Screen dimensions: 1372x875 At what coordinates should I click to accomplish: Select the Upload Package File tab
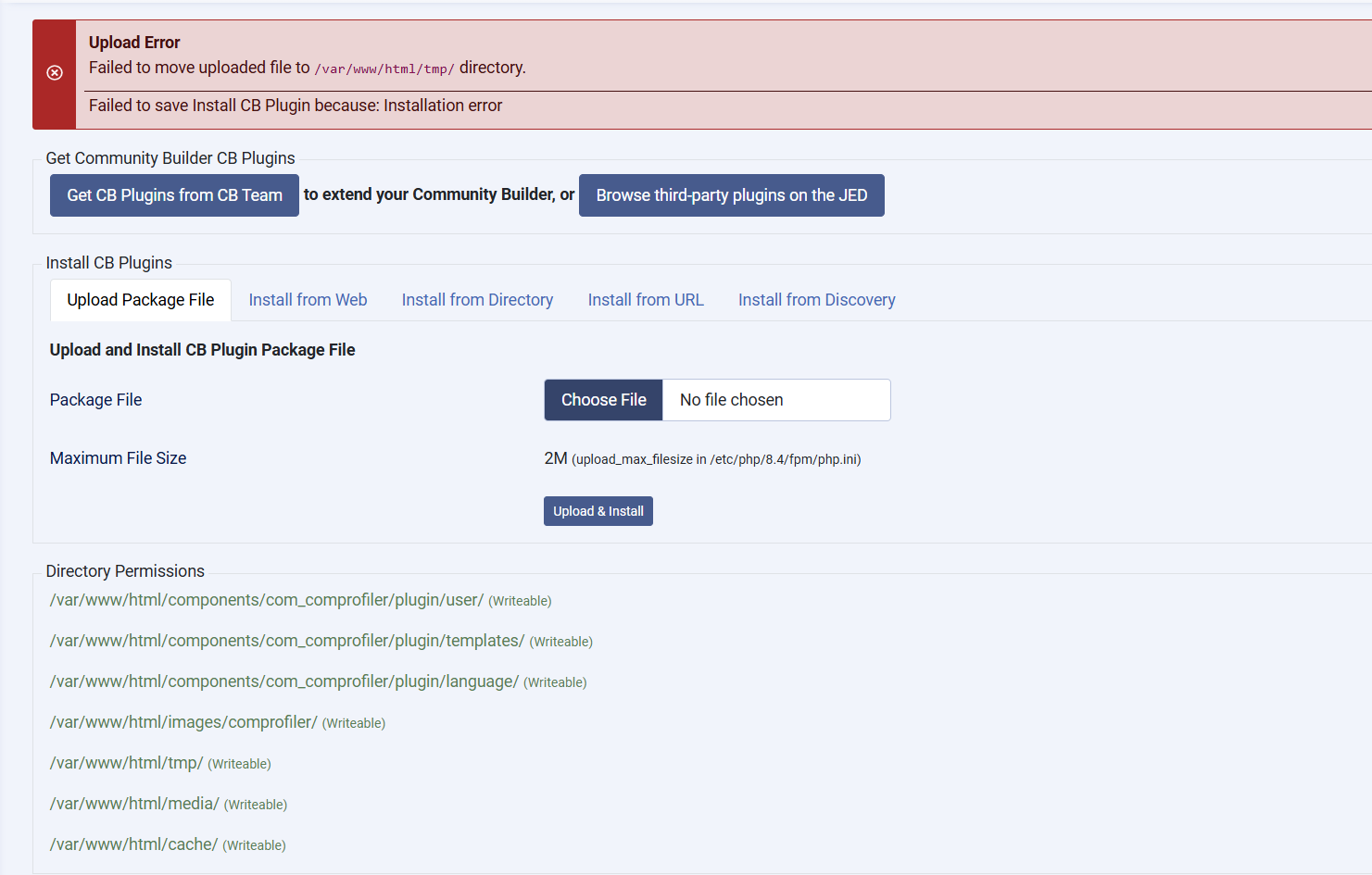click(x=141, y=300)
